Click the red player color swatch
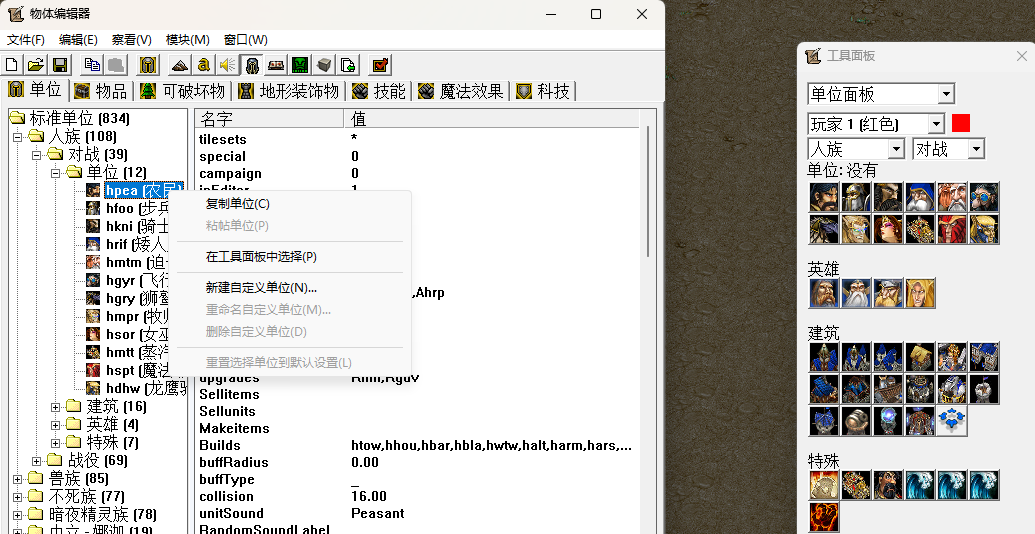The width and height of the screenshot is (1035, 534). 961,123
